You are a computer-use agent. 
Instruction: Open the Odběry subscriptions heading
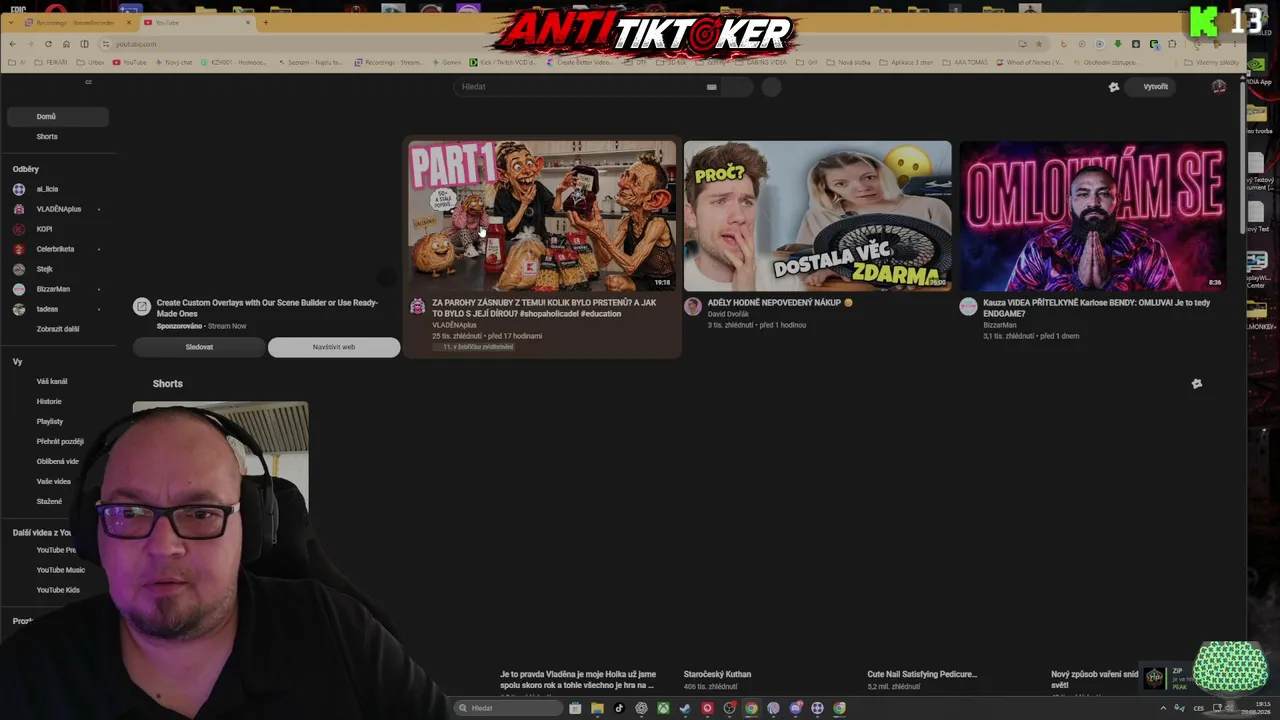tap(26, 170)
